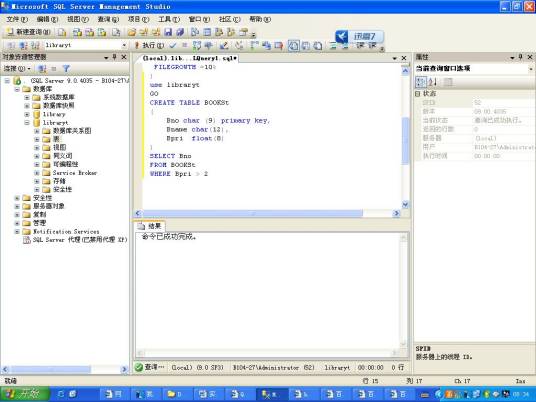Open the 编辑 (Edit) menu

click(x=47, y=19)
